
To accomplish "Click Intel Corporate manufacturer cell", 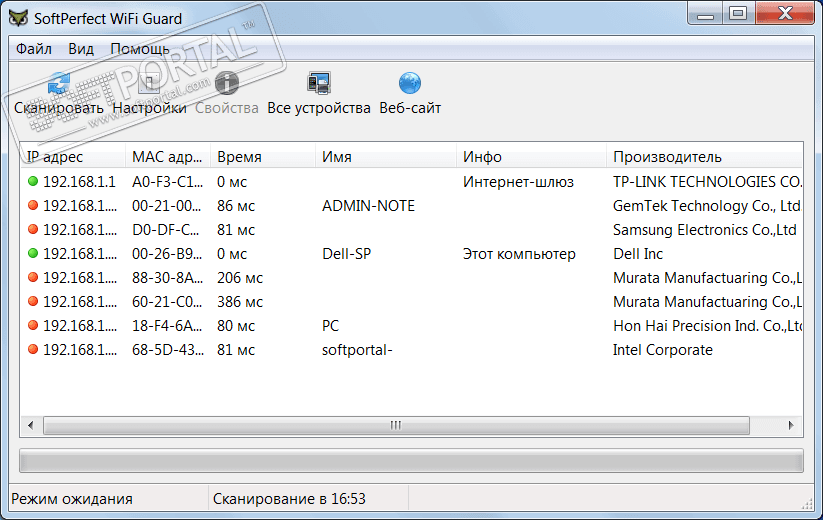I will click(662, 350).
